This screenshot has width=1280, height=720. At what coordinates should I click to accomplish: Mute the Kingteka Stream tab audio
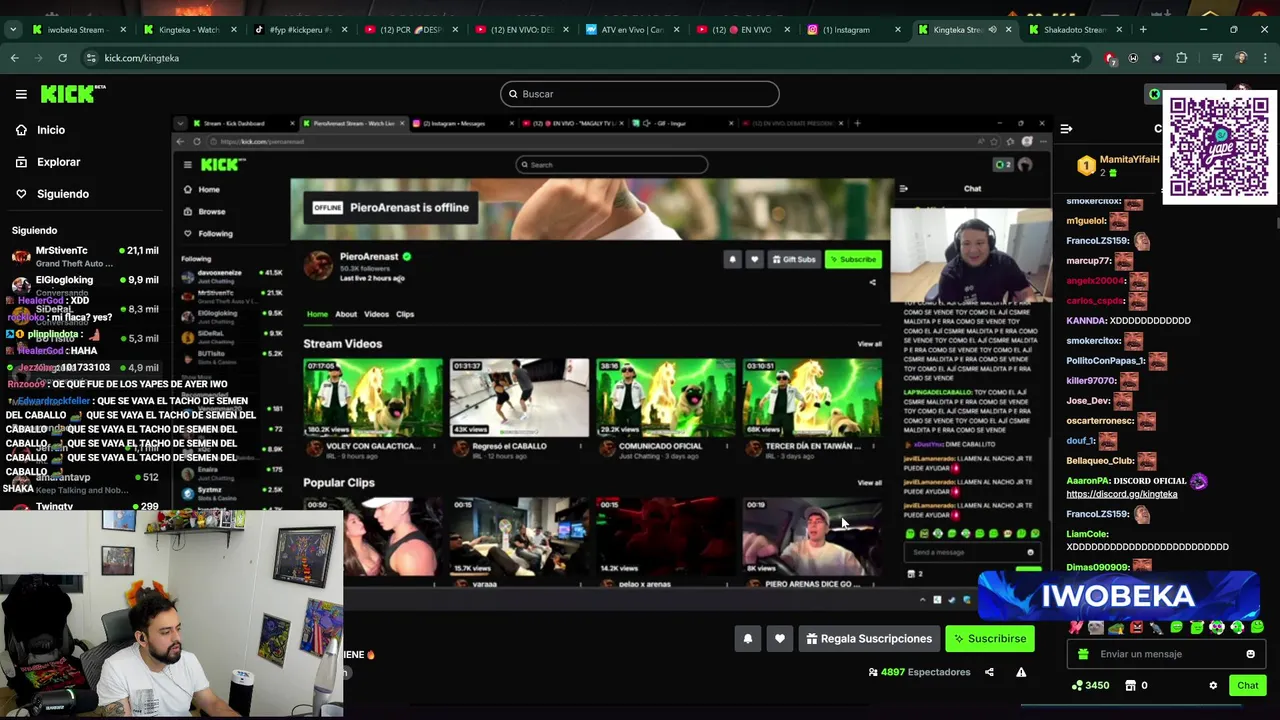coord(992,30)
